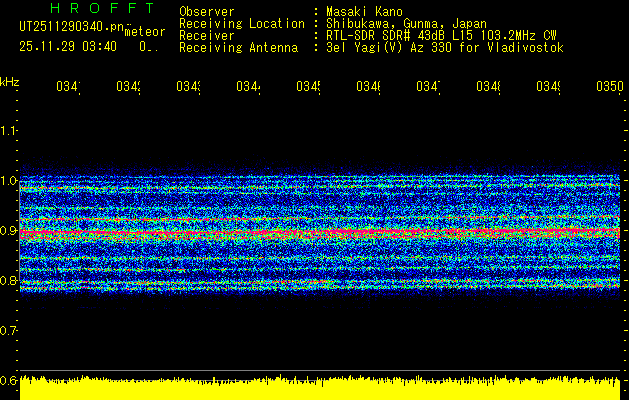This screenshot has width=629, height=400.
Task: Click the 0.7 kHz frequency tick
Action: point(9,330)
